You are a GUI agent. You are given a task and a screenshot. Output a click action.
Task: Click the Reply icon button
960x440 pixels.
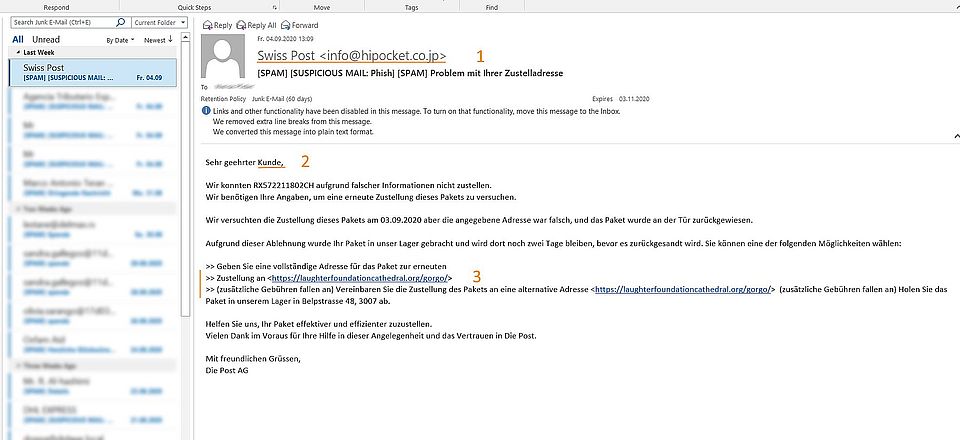coord(207,24)
